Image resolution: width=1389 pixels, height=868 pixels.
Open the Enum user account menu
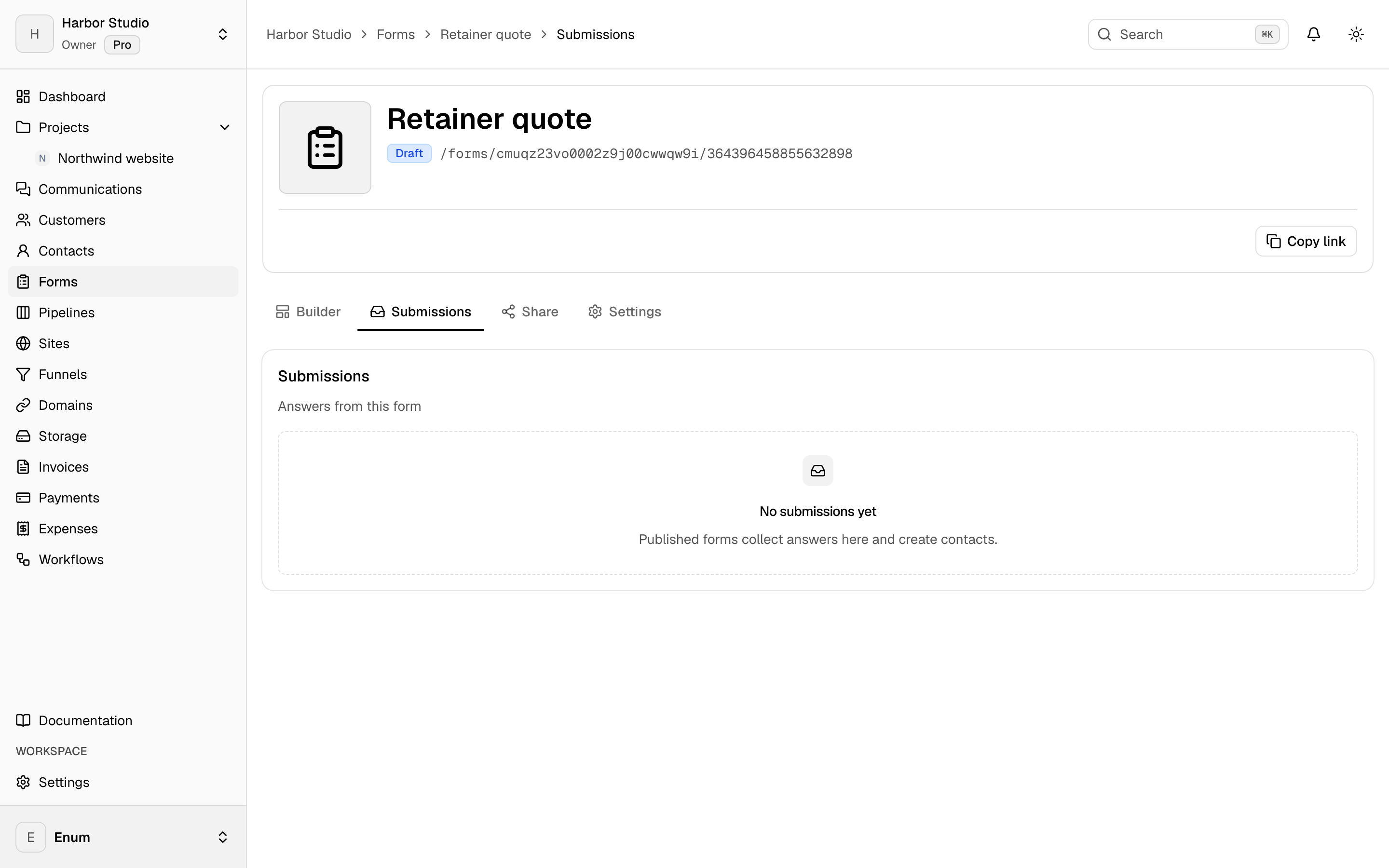pos(123,837)
